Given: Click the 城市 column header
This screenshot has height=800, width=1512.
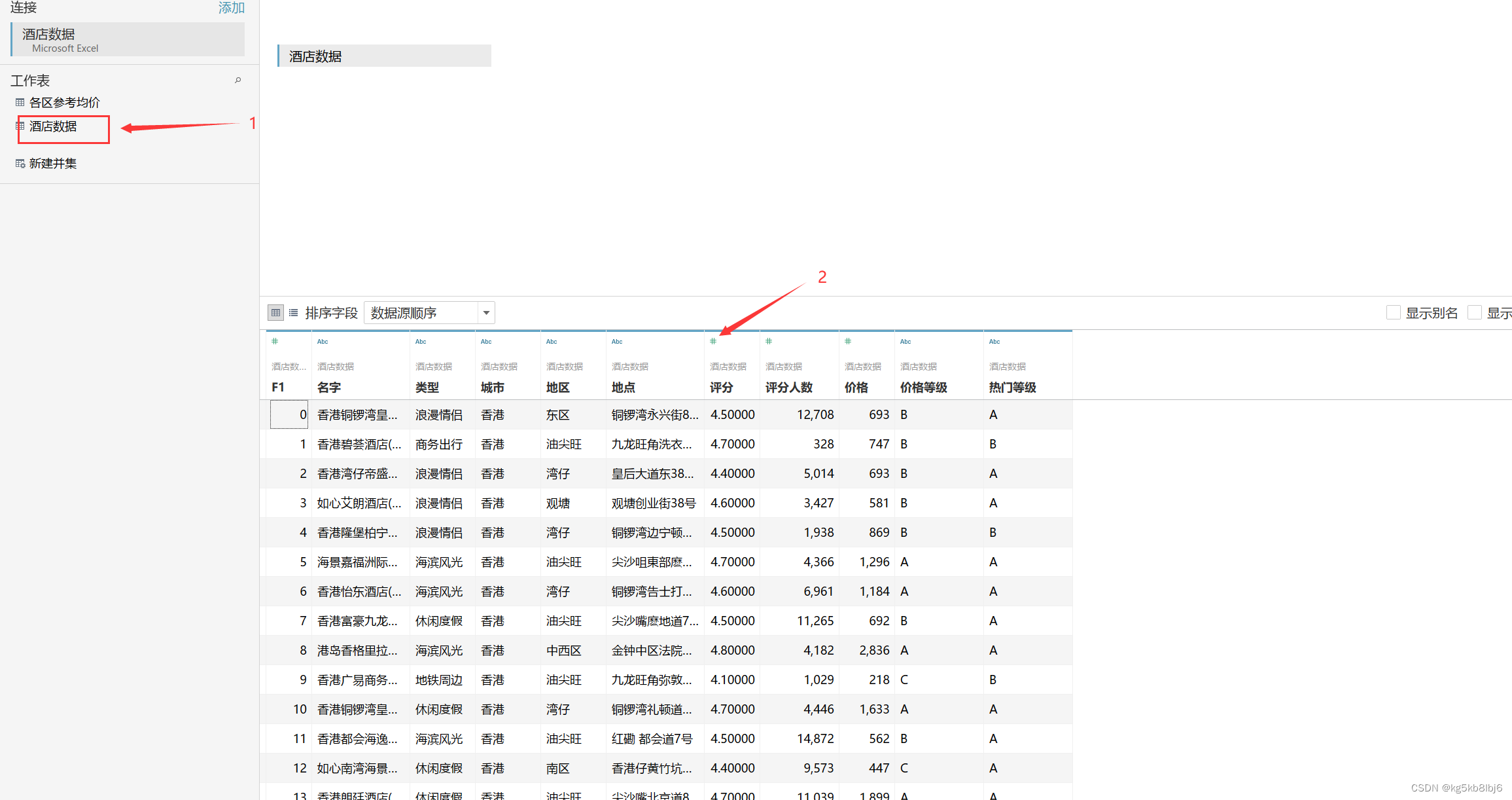Looking at the screenshot, I should [x=493, y=388].
